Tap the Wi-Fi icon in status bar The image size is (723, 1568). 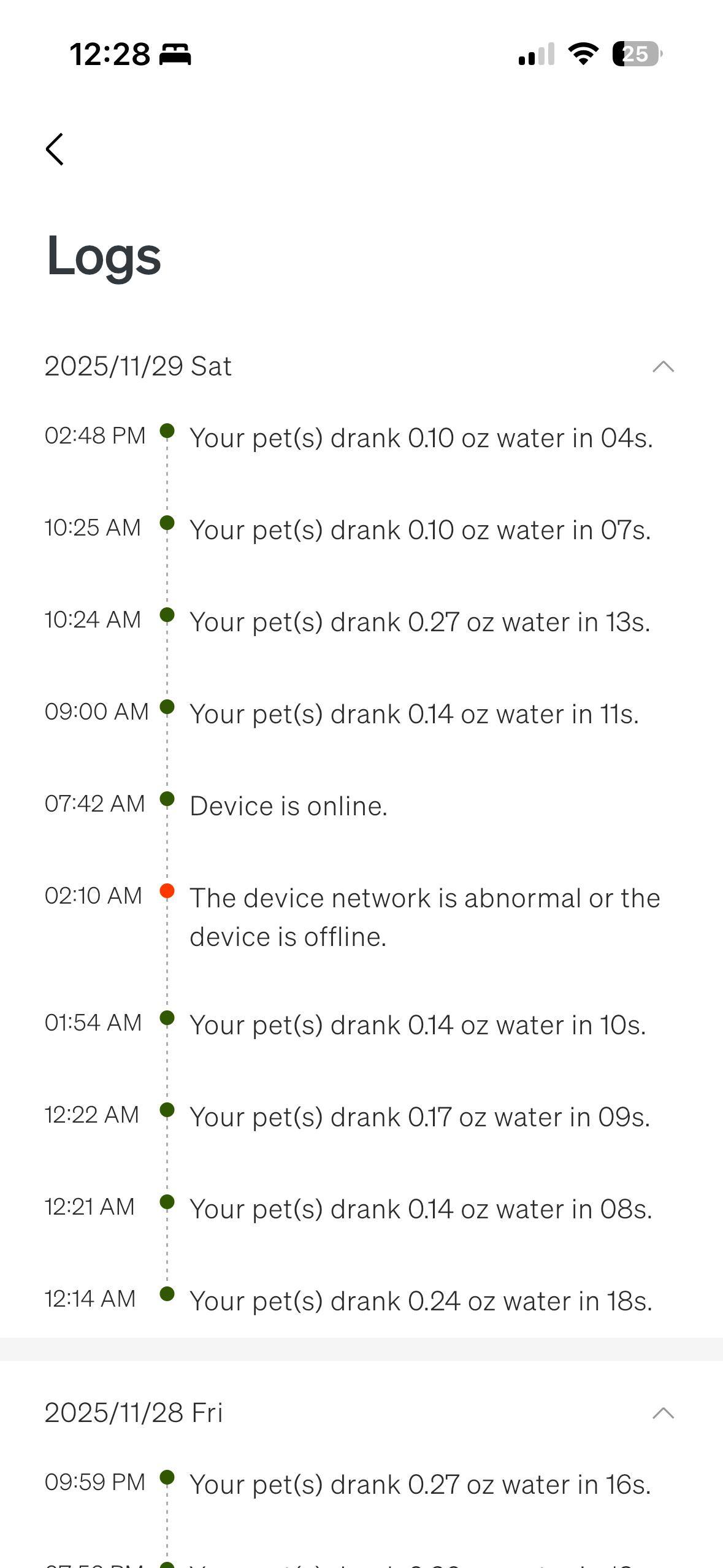click(x=583, y=54)
